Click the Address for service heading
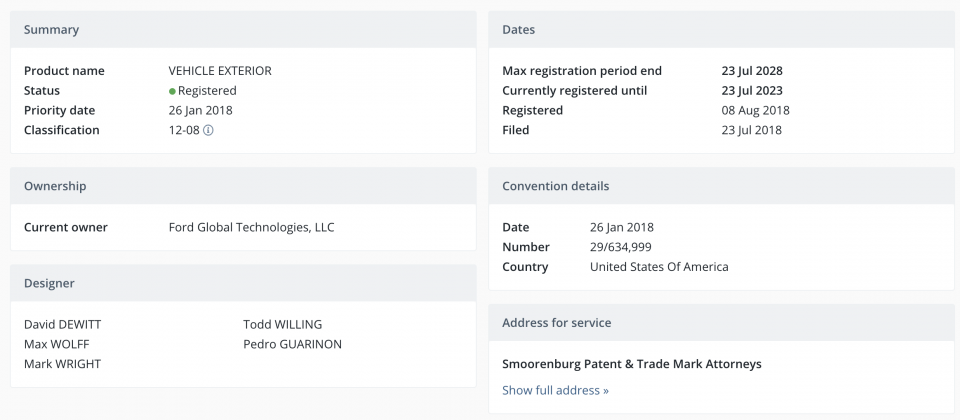Viewport: 960px width, 420px height. tap(557, 322)
